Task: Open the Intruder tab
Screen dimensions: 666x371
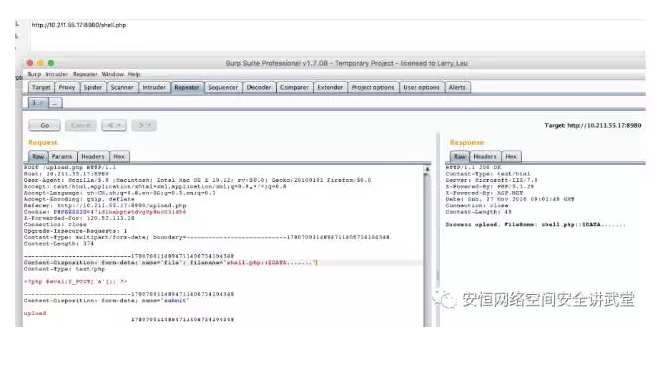Action: [x=154, y=87]
